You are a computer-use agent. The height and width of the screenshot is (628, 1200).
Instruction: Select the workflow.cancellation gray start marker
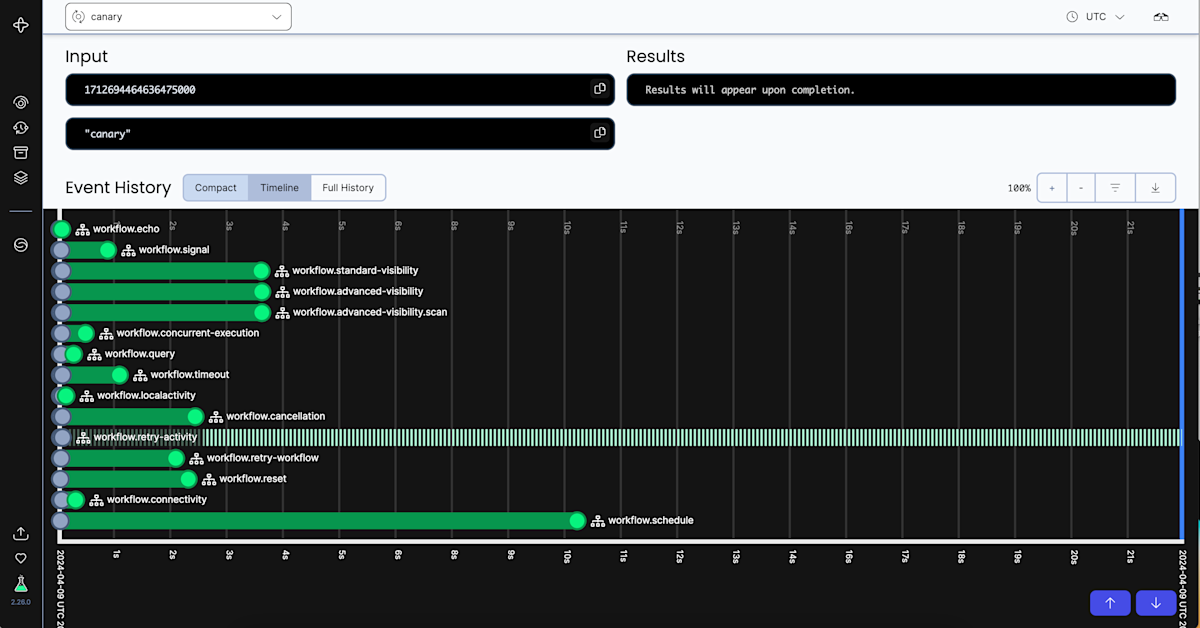pyautogui.click(x=62, y=416)
